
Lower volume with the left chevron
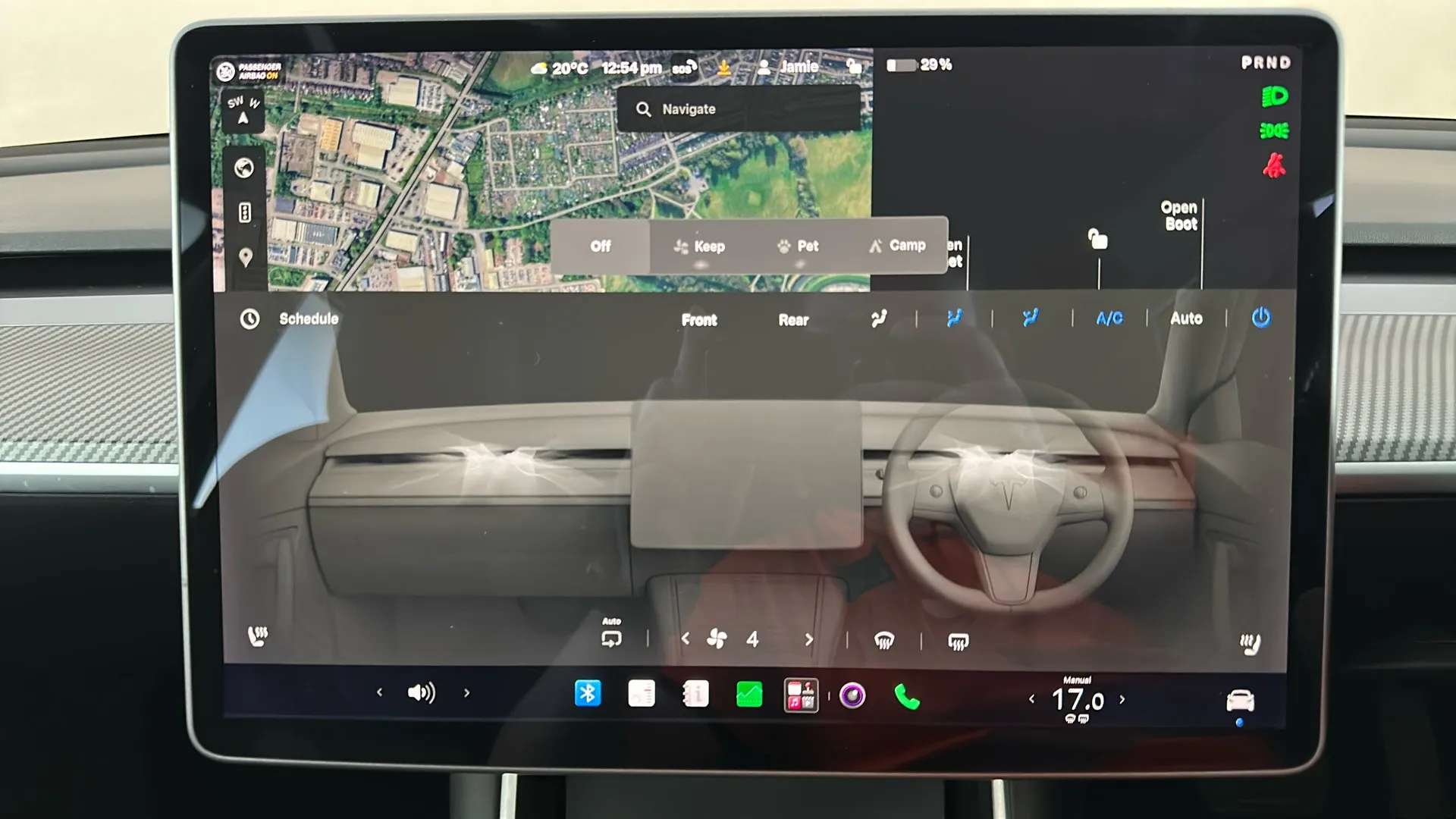point(380,692)
